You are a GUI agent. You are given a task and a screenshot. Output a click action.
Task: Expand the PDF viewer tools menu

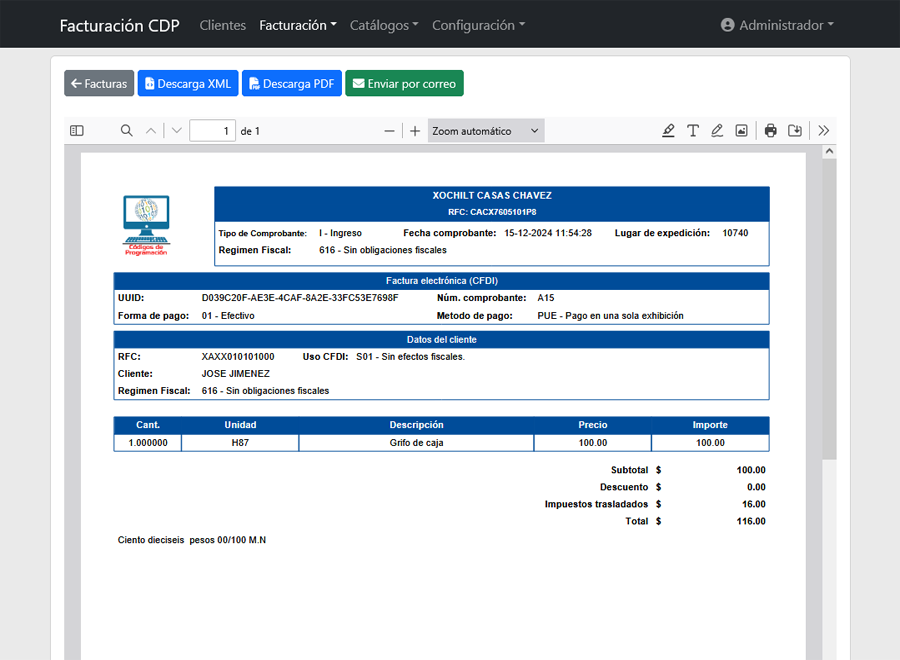click(824, 131)
